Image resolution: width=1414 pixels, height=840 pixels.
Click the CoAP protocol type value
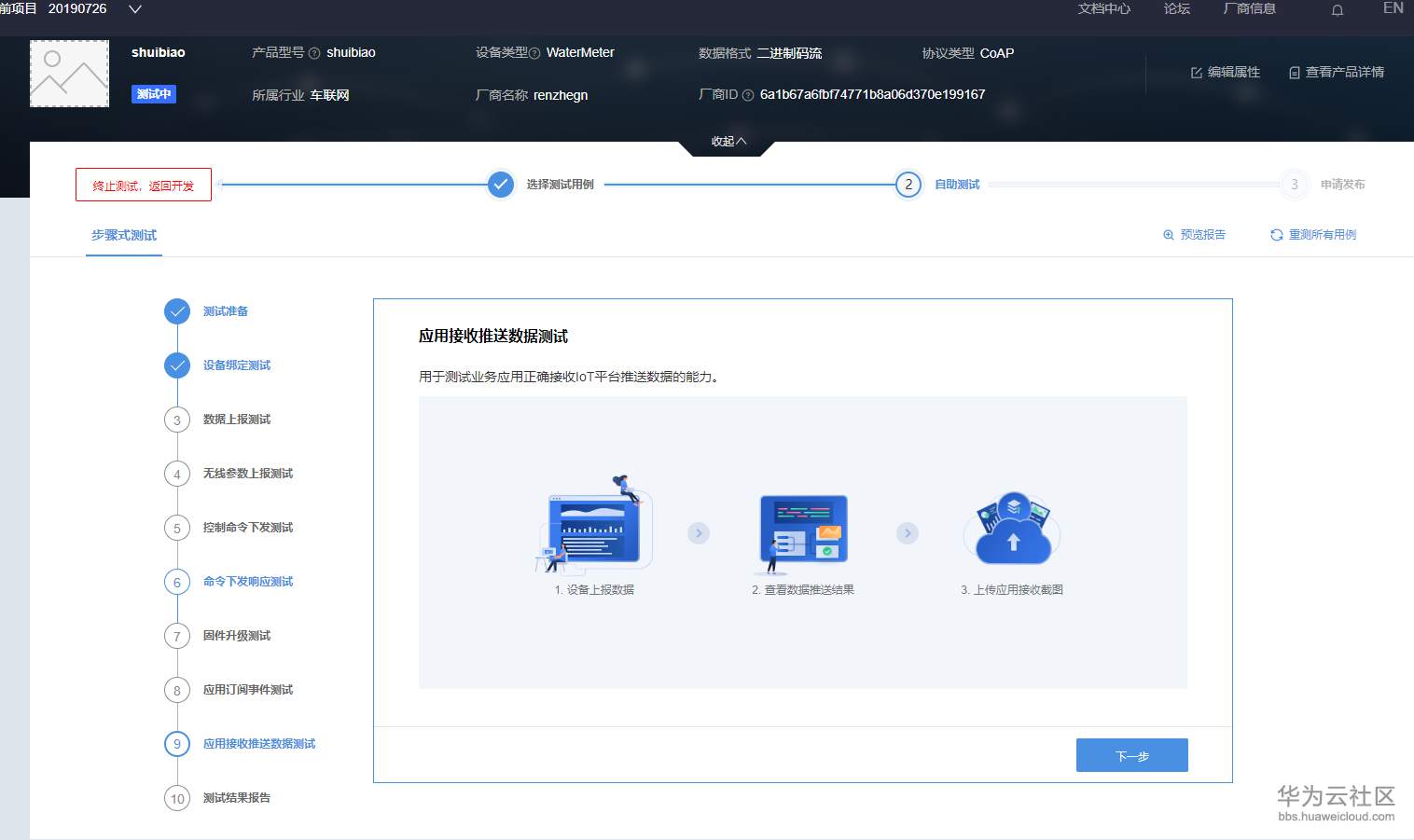point(997,53)
